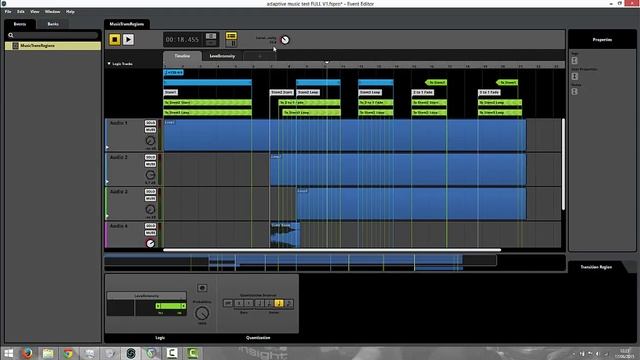The width and height of the screenshot is (640, 360).
Task: Select first 'To Stem2 Start' transition region
Action: pyautogui.click(x=207, y=102)
